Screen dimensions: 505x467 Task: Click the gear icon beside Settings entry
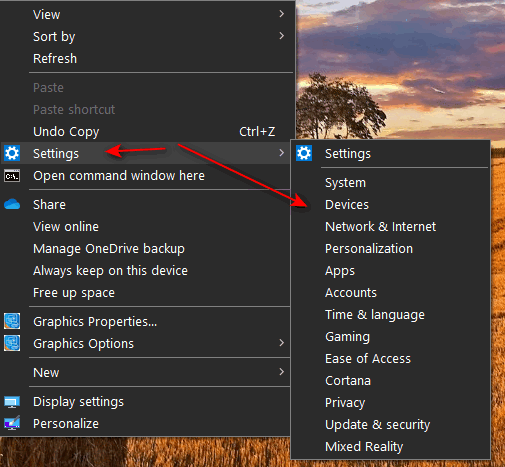point(12,153)
